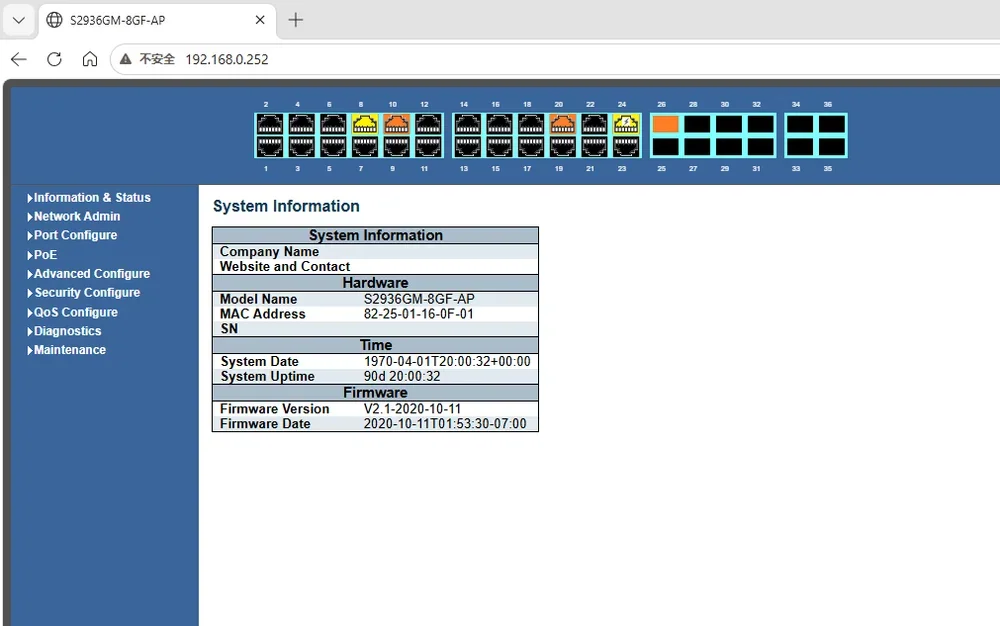Viewport: 1000px width, 626px height.
Task: Click the Website and Contact label
Action: (284, 266)
